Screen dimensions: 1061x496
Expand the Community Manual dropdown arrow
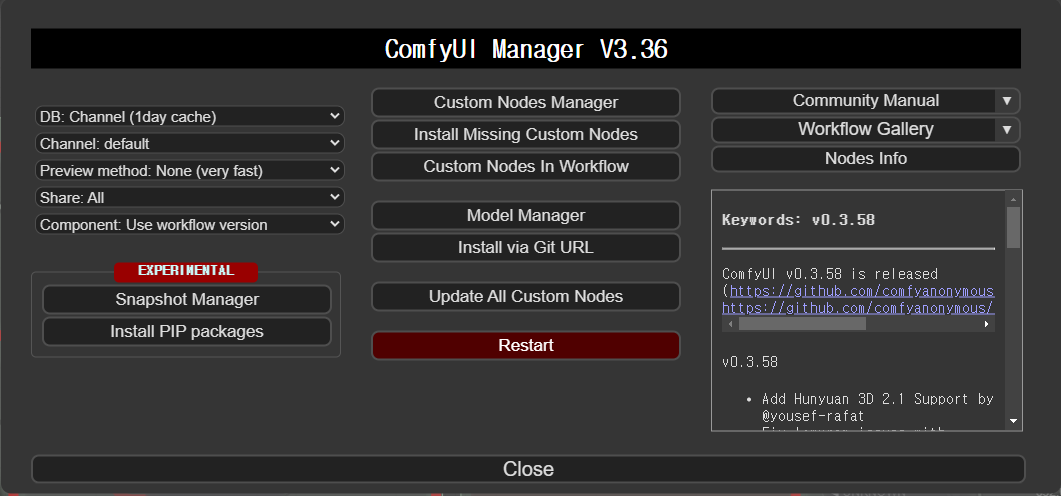coord(1007,101)
